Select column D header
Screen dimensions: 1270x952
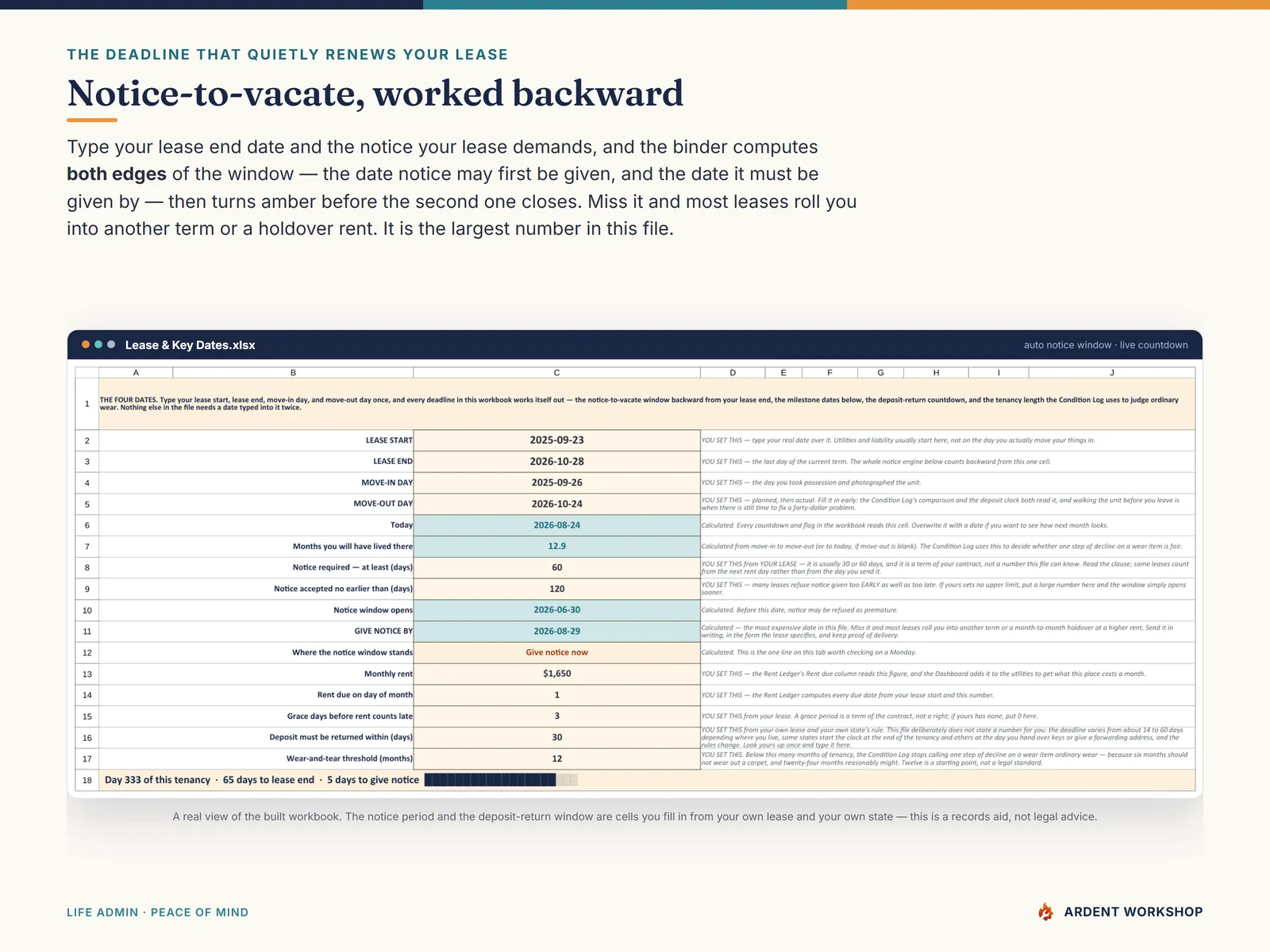coord(733,372)
